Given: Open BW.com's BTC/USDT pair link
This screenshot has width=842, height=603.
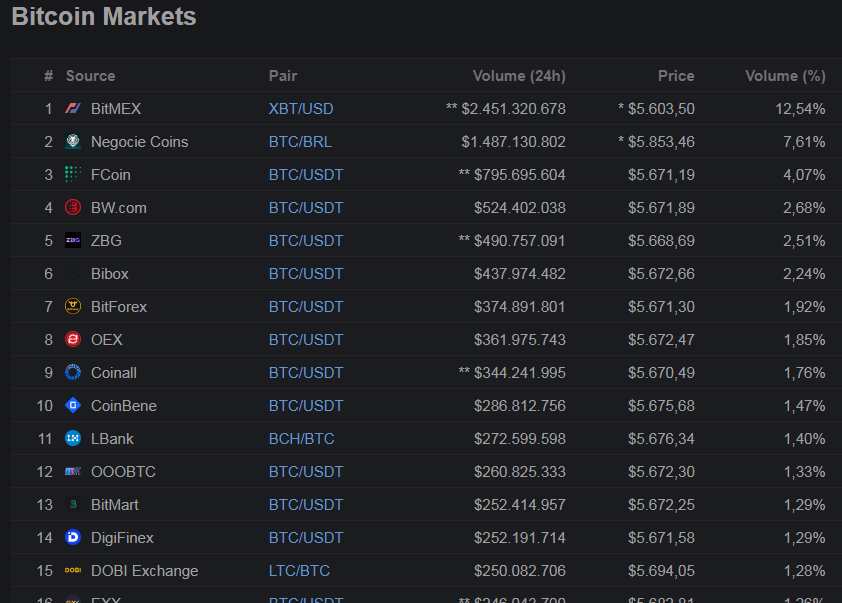Looking at the screenshot, I should (306, 208).
